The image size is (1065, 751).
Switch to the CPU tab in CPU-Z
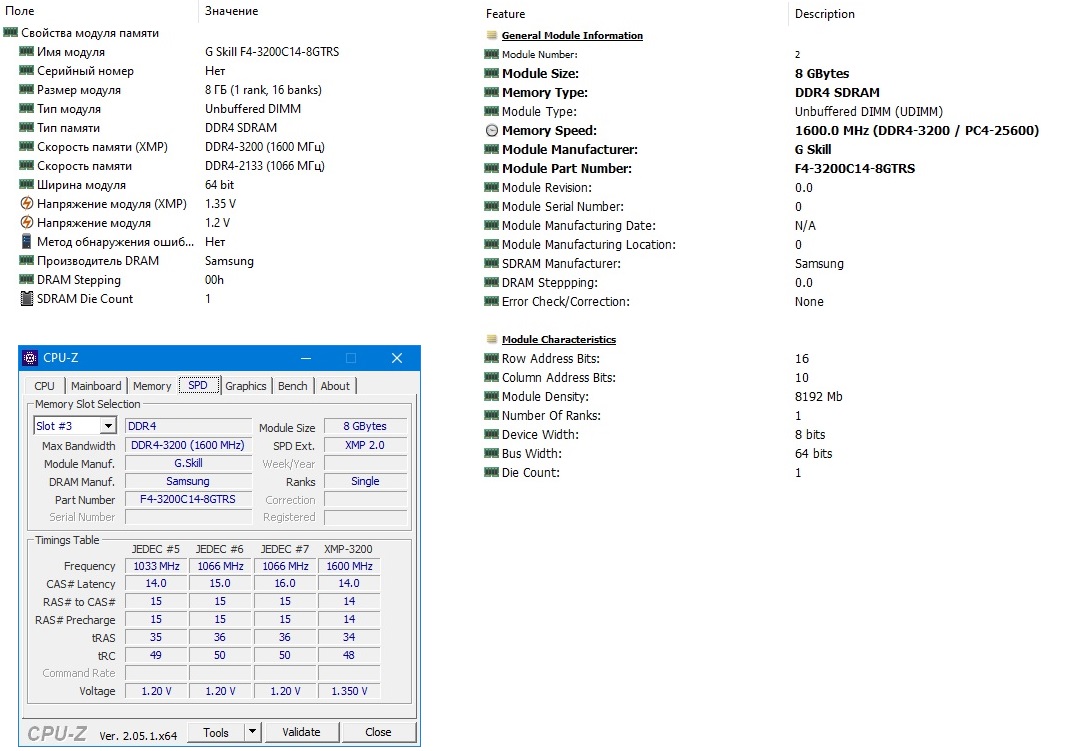pyautogui.click(x=44, y=386)
